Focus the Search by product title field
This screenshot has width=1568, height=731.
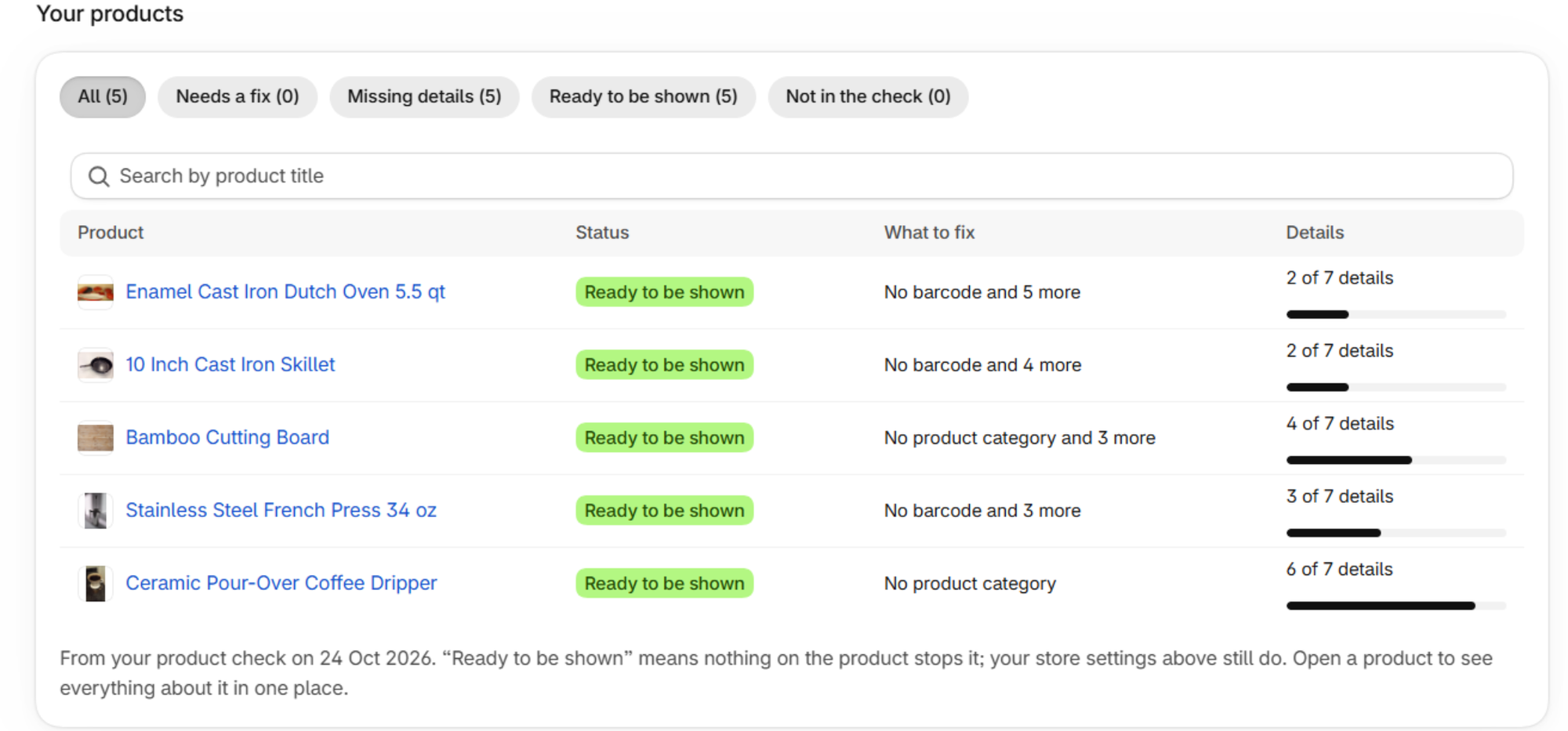point(792,176)
